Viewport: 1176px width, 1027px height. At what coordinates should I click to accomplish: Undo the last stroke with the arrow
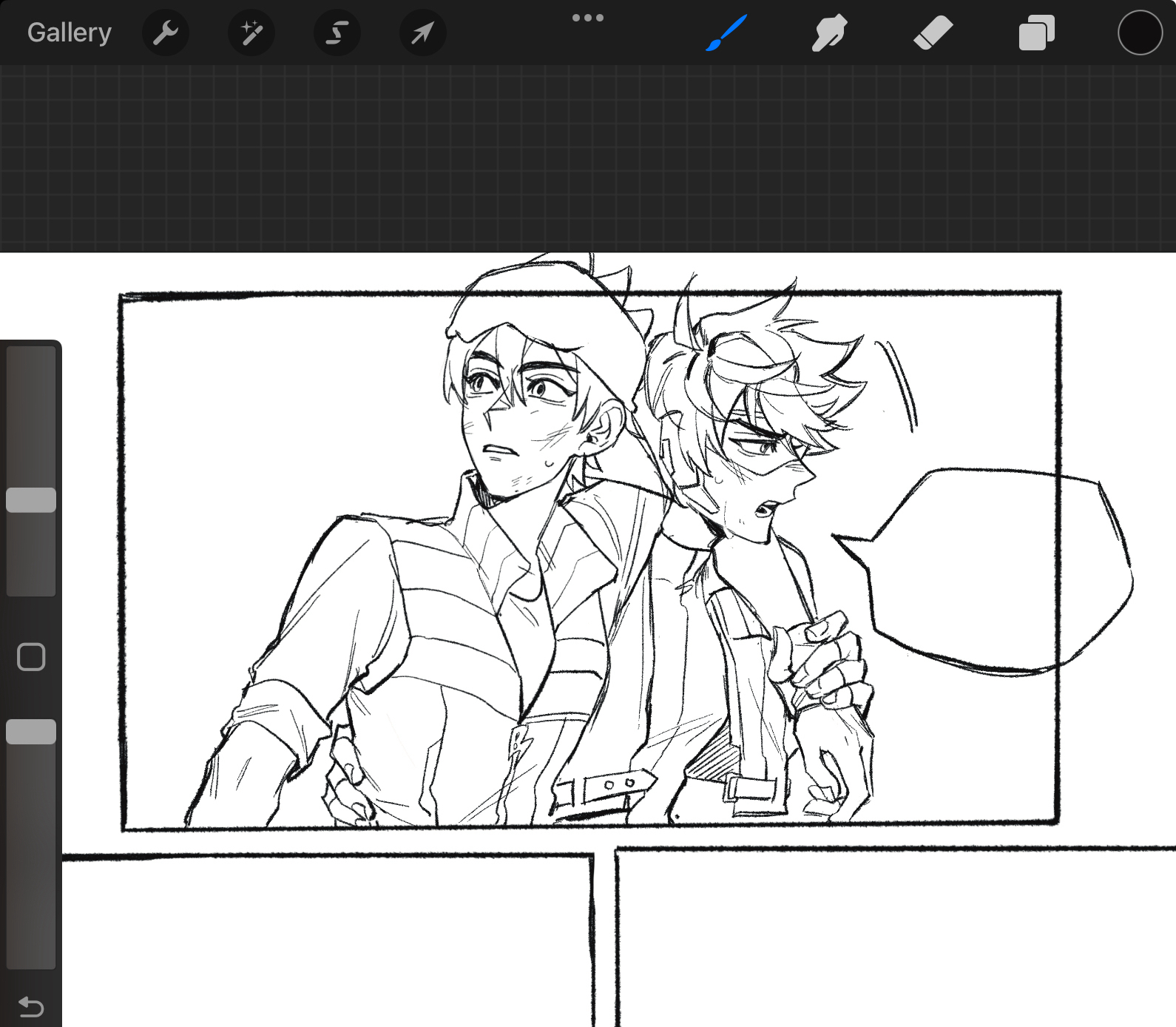pyautogui.click(x=31, y=1006)
